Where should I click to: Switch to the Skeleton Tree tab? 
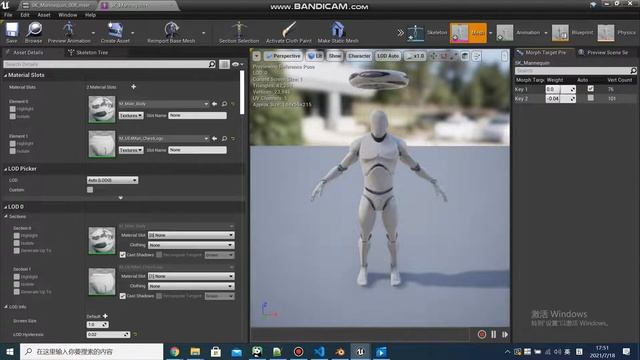click(x=88, y=52)
